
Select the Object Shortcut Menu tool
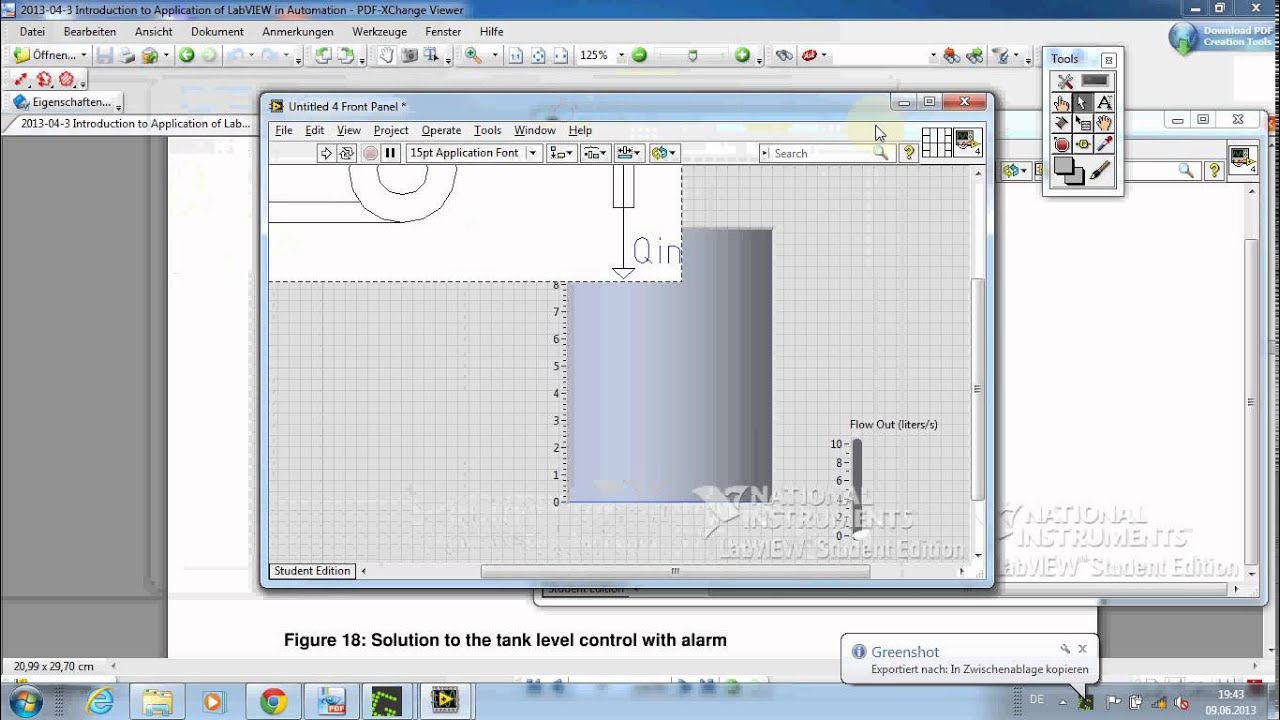pyautogui.click(x=1083, y=124)
